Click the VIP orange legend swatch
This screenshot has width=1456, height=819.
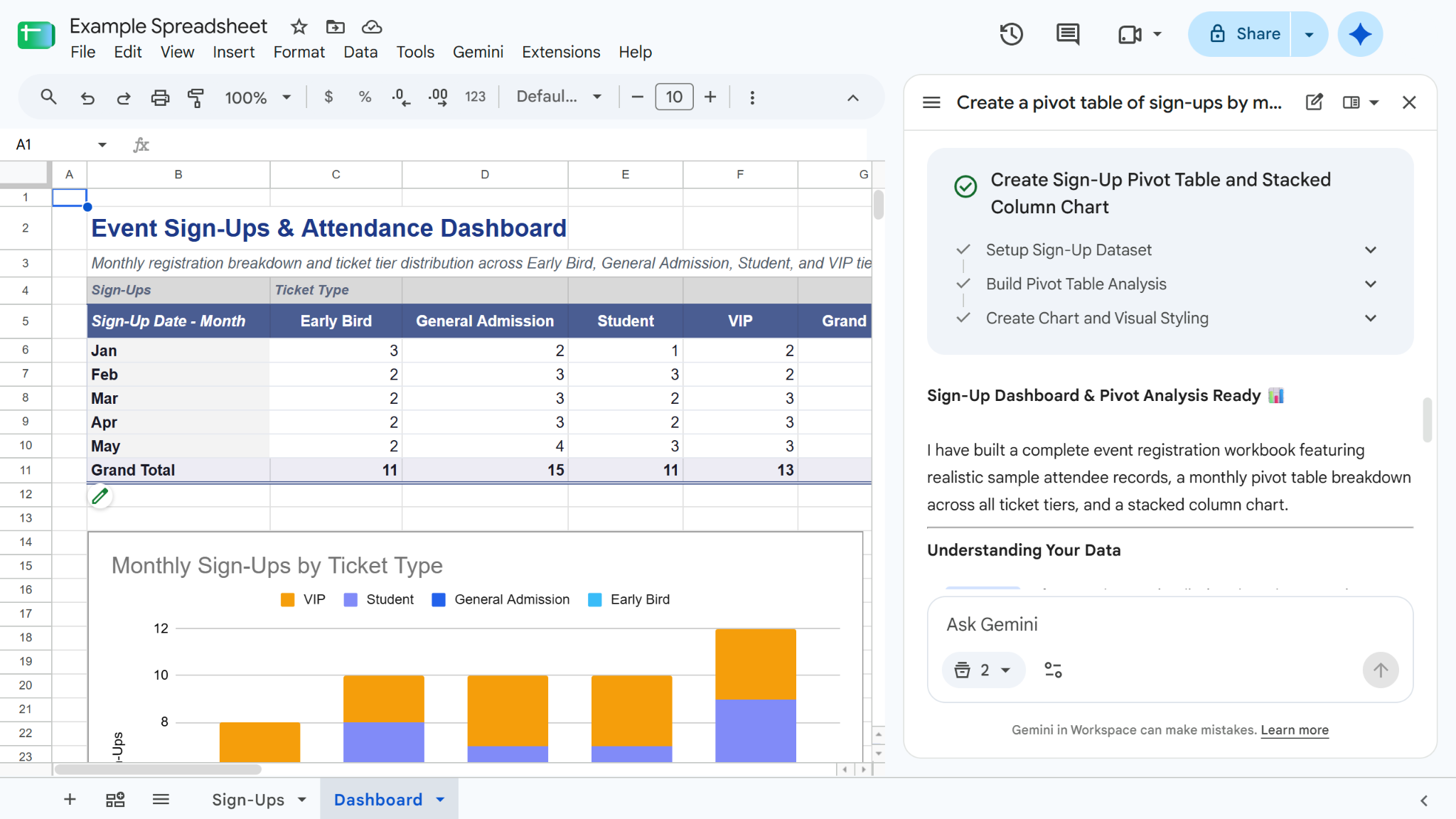[x=288, y=599]
